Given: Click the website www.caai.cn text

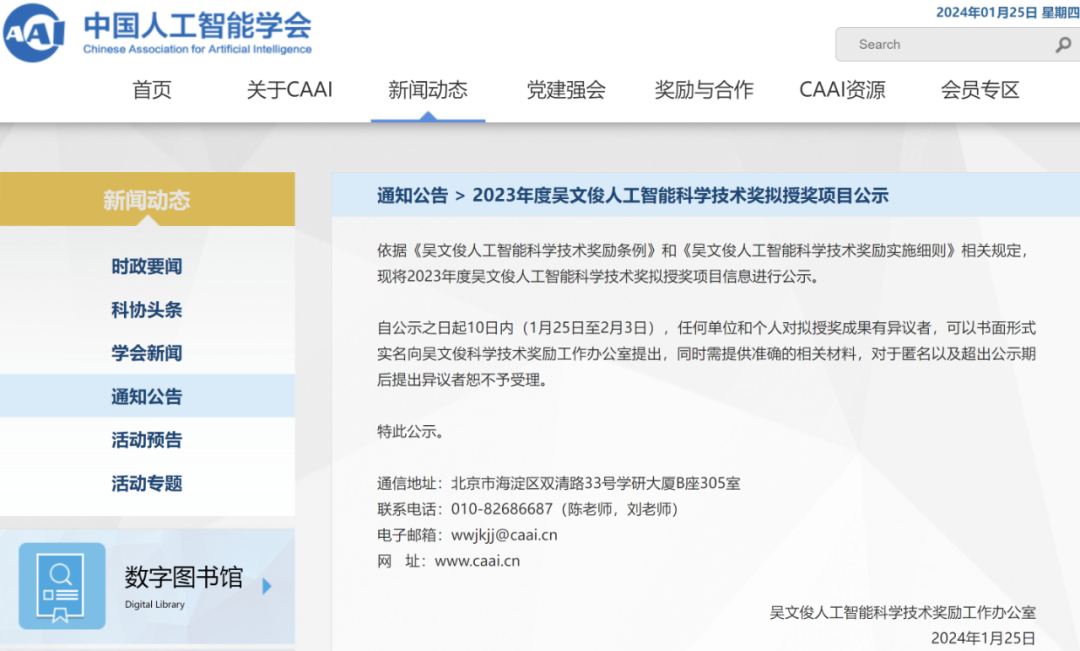Looking at the screenshot, I should pyautogui.click(x=477, y=561).
